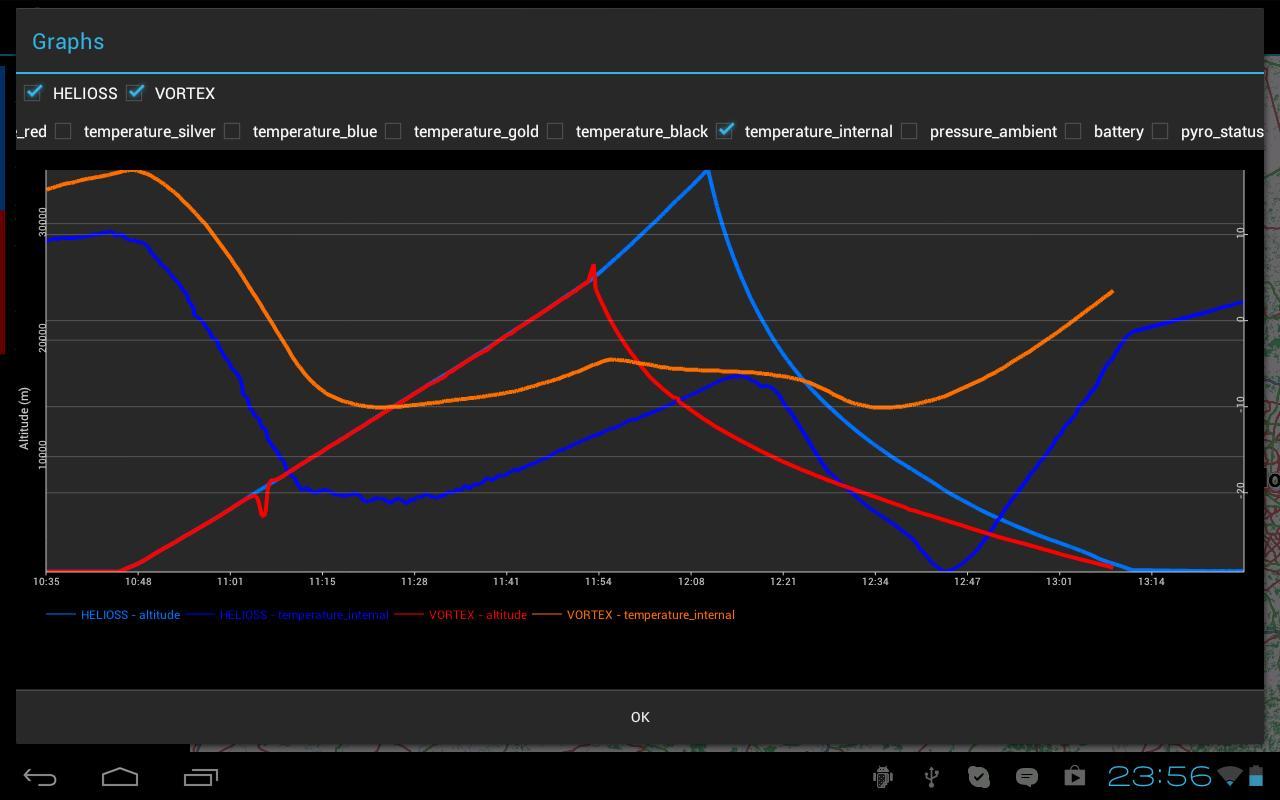The width and height of the screenshot is (1280, 800).
Task: Tick the battery checkbox
Action: coord(1074,131)
